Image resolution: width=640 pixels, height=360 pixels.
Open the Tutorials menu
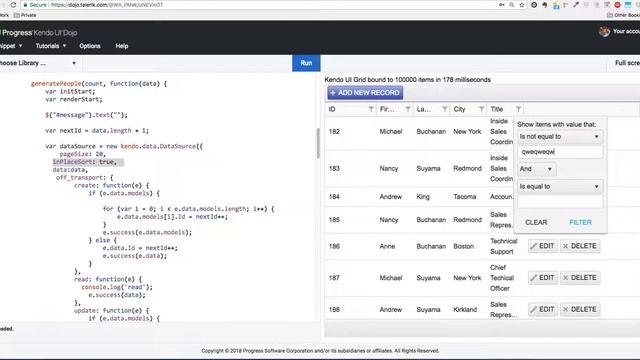[x=51, y=46]
